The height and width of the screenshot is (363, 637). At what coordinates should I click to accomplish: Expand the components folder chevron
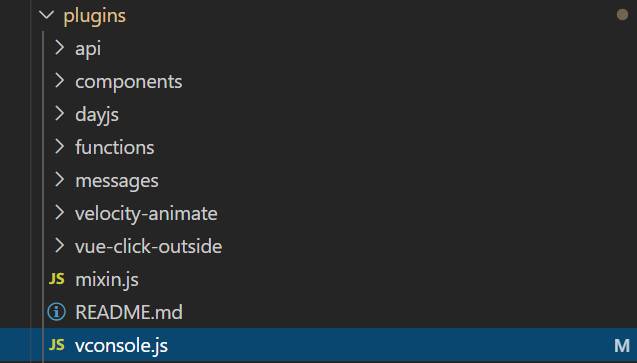tap(59, 80)
